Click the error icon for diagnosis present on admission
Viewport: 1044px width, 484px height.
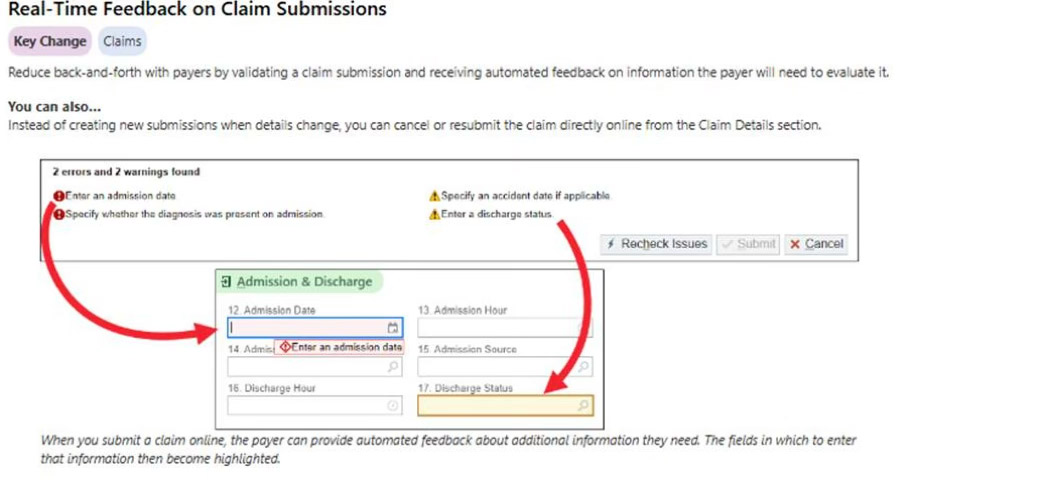(x=59, y=214)
